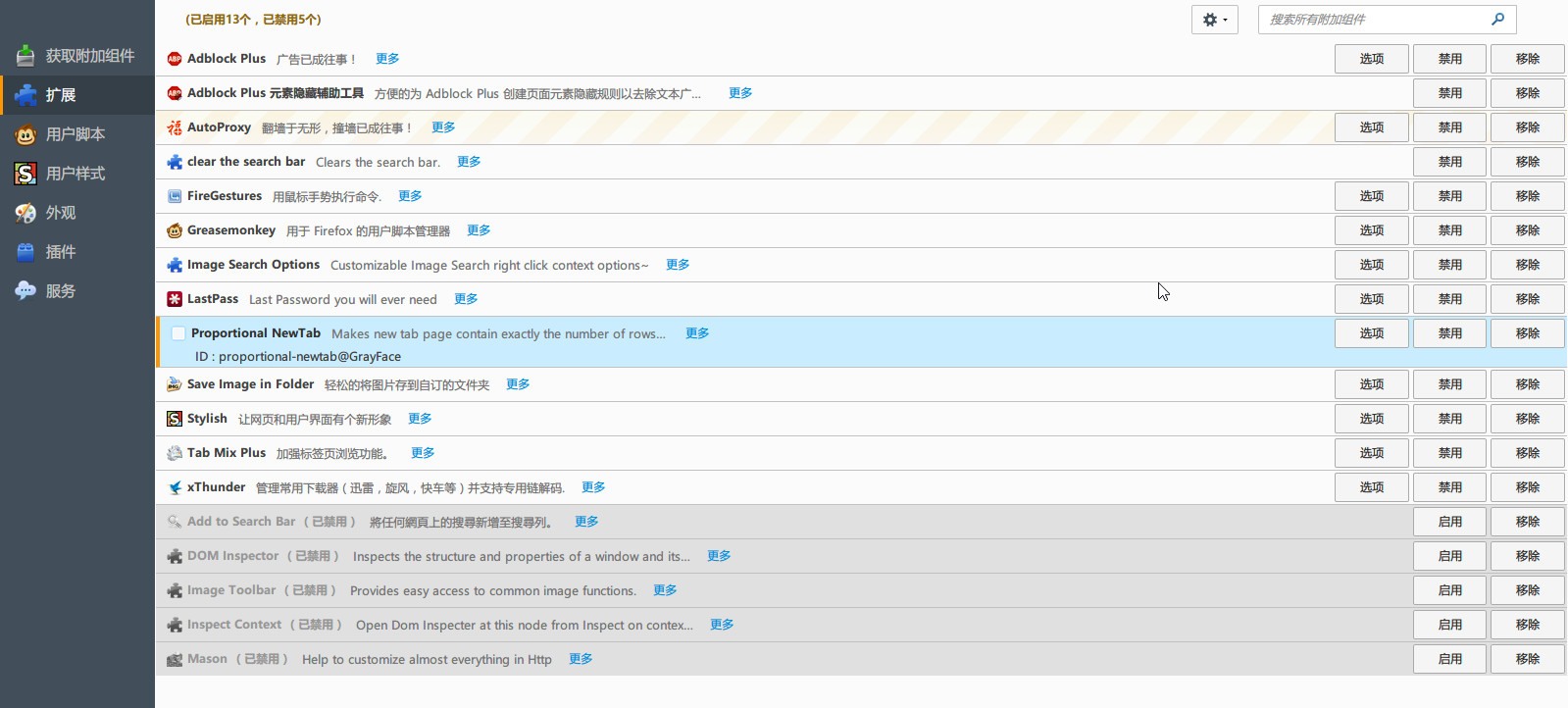Enable the Mason extension
Viewport: 1568px width, 708px height.
click(1449, 659)
